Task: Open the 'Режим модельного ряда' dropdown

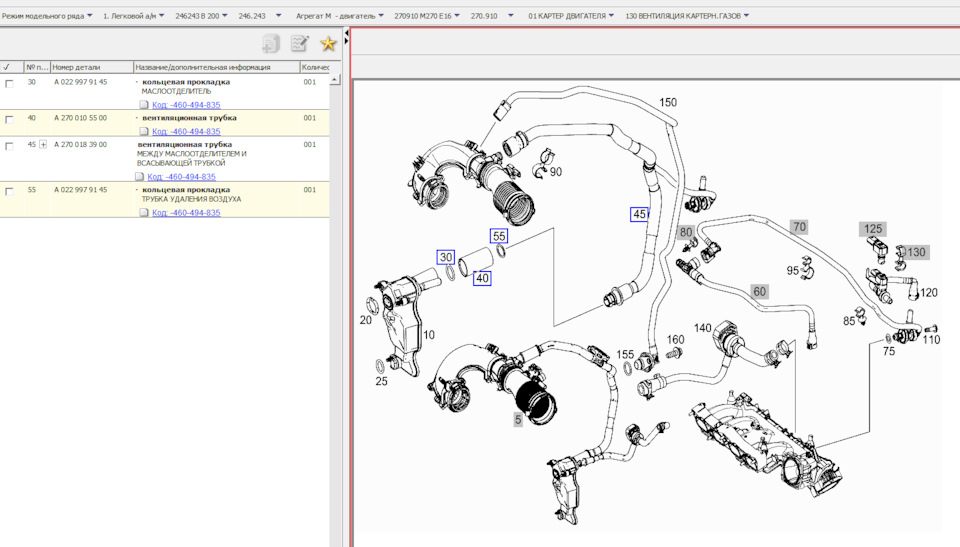Action: (47, 17)
